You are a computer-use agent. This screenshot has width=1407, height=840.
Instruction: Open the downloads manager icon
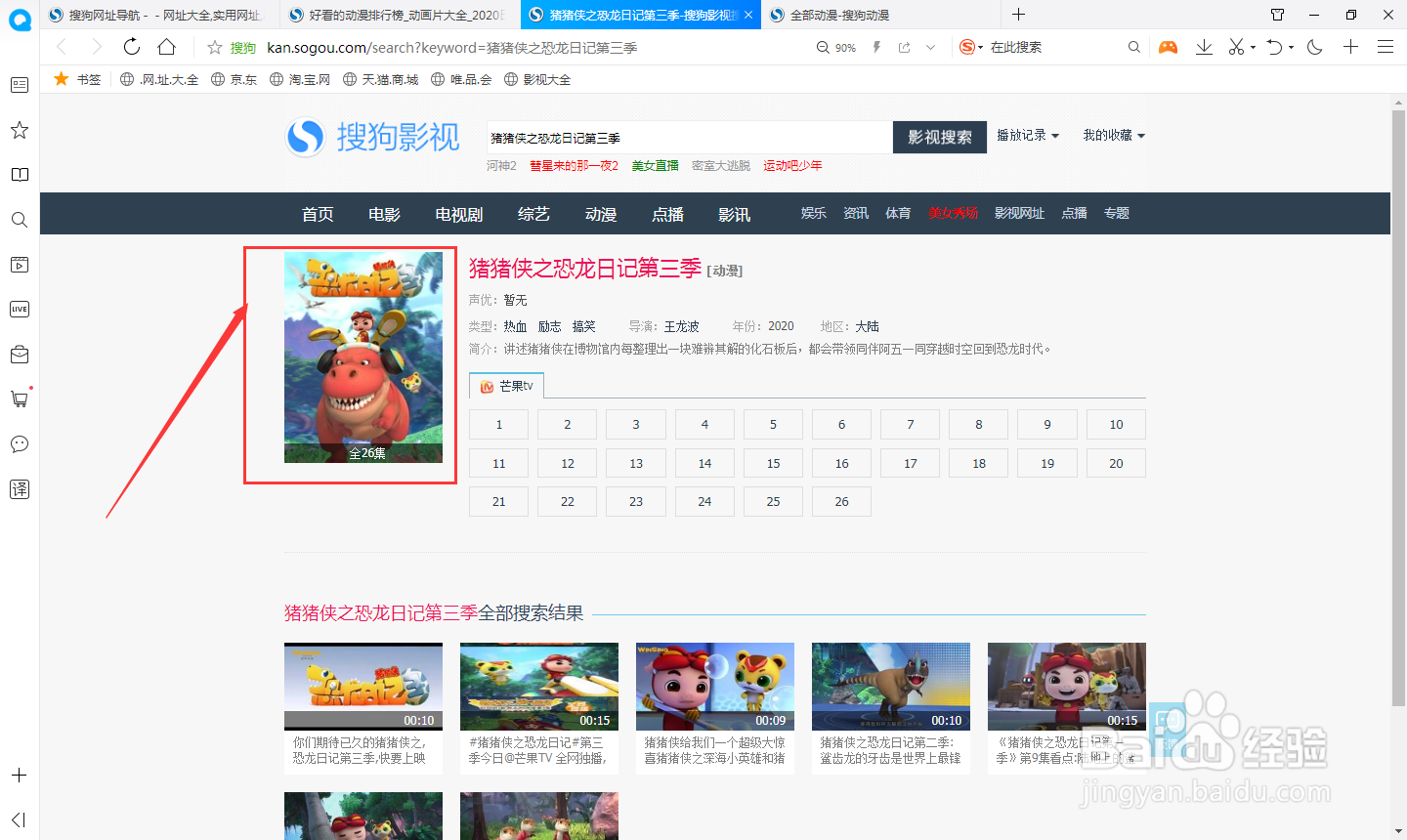1204,47
